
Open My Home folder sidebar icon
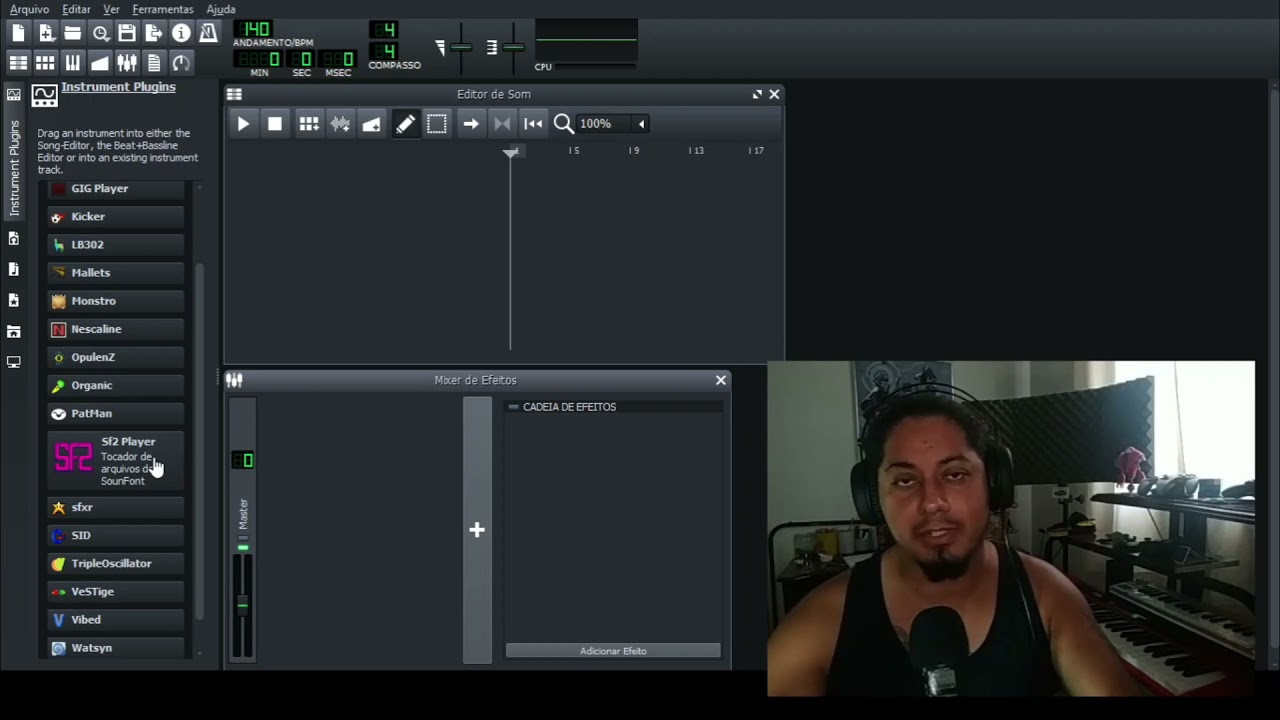pyautogui.click(x=14, y=332)
